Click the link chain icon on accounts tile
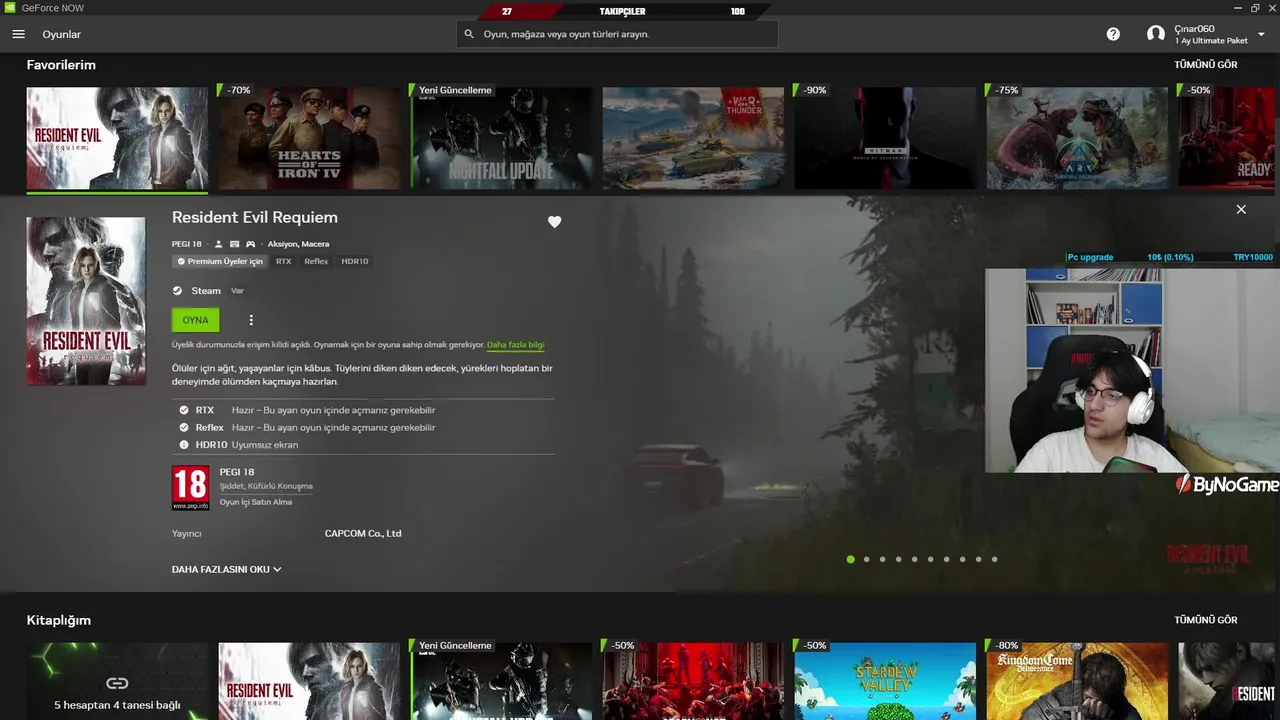This screenshot has height=720, width=1280. pos(117,683)
